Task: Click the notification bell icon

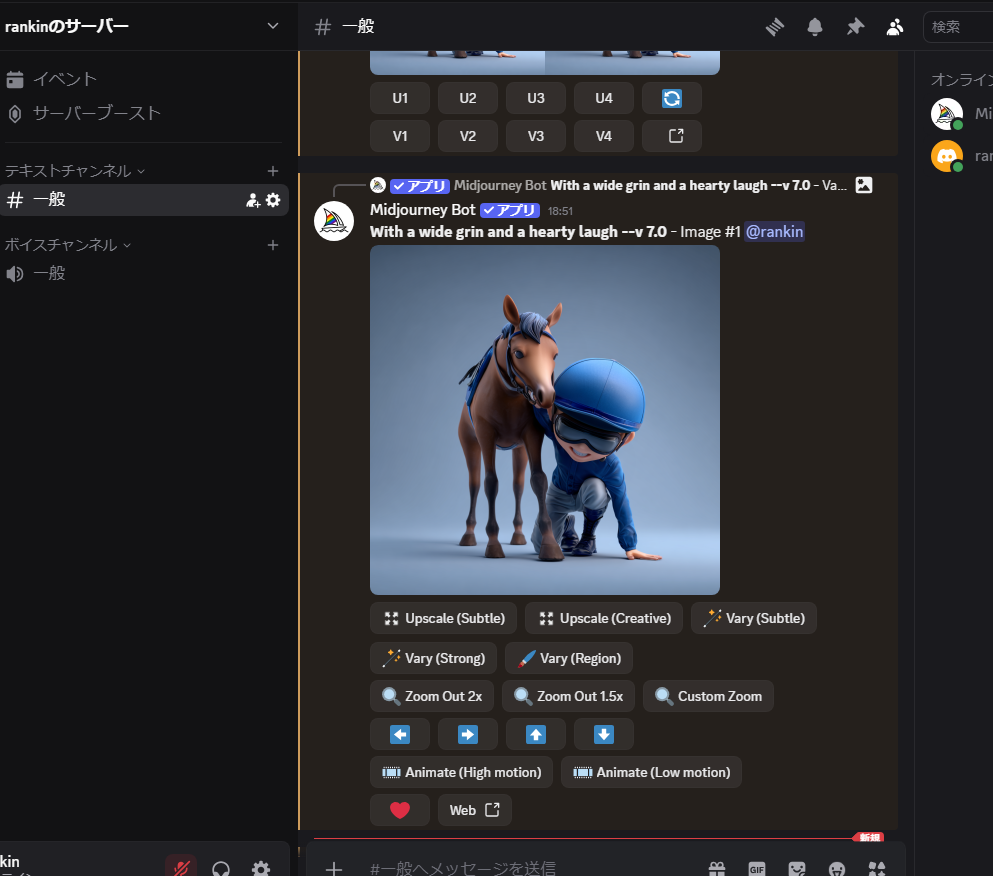Action: pos(815,27)
